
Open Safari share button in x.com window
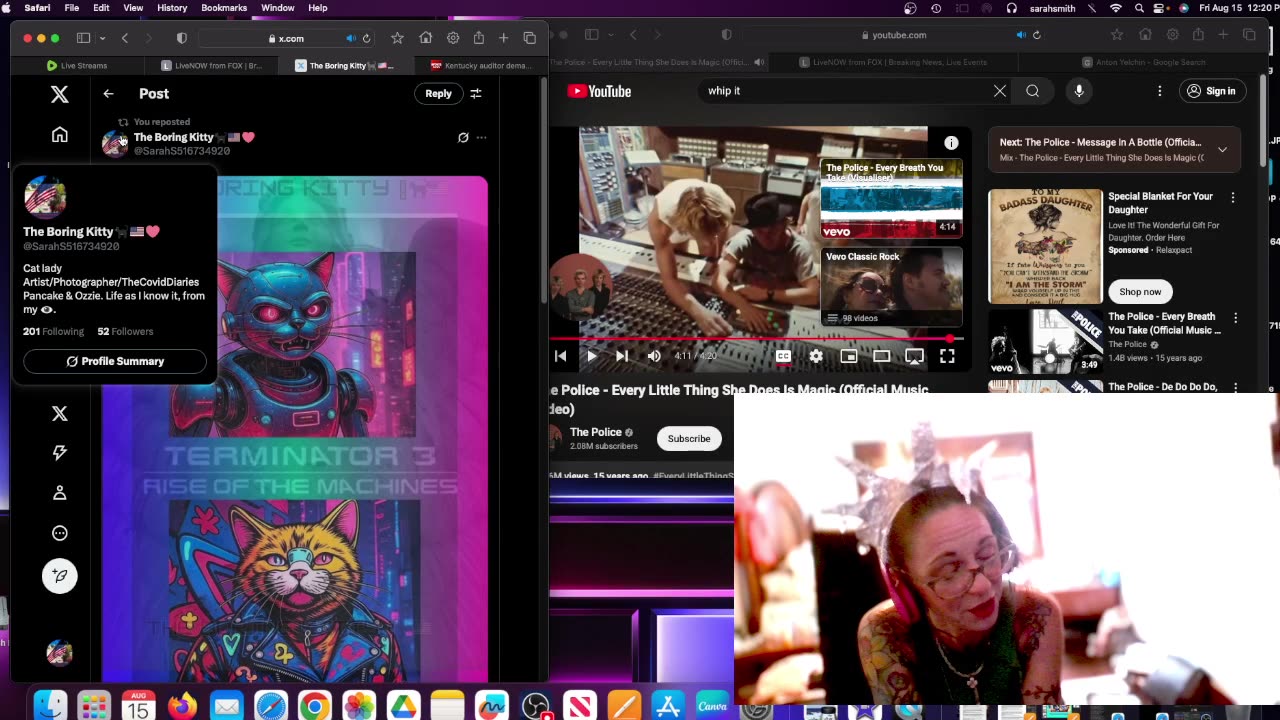click(479, 38)
